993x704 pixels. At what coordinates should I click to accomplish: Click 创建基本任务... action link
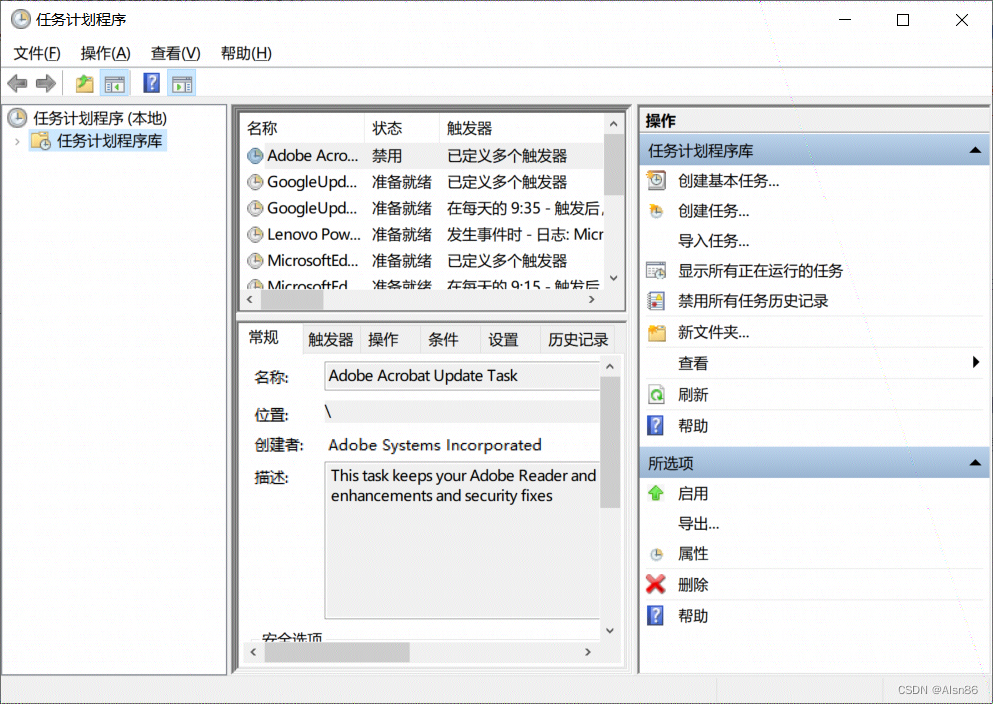728,181
